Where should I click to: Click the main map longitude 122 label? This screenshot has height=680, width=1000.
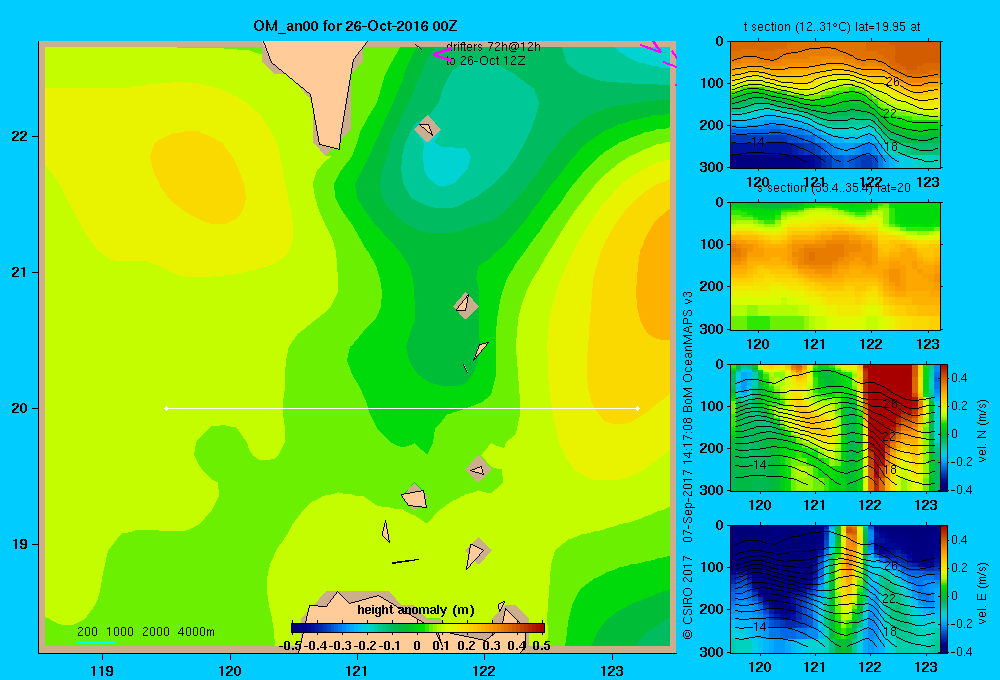tap(484, 670)
